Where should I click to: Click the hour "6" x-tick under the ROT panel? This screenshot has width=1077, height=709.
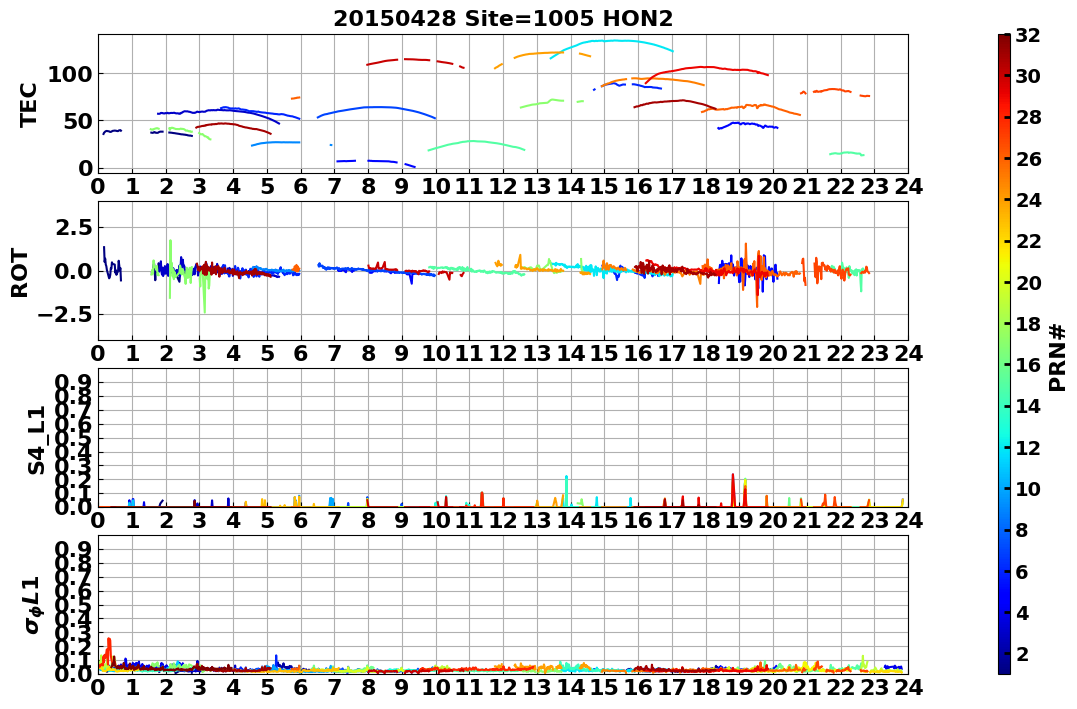coord(301,353)
